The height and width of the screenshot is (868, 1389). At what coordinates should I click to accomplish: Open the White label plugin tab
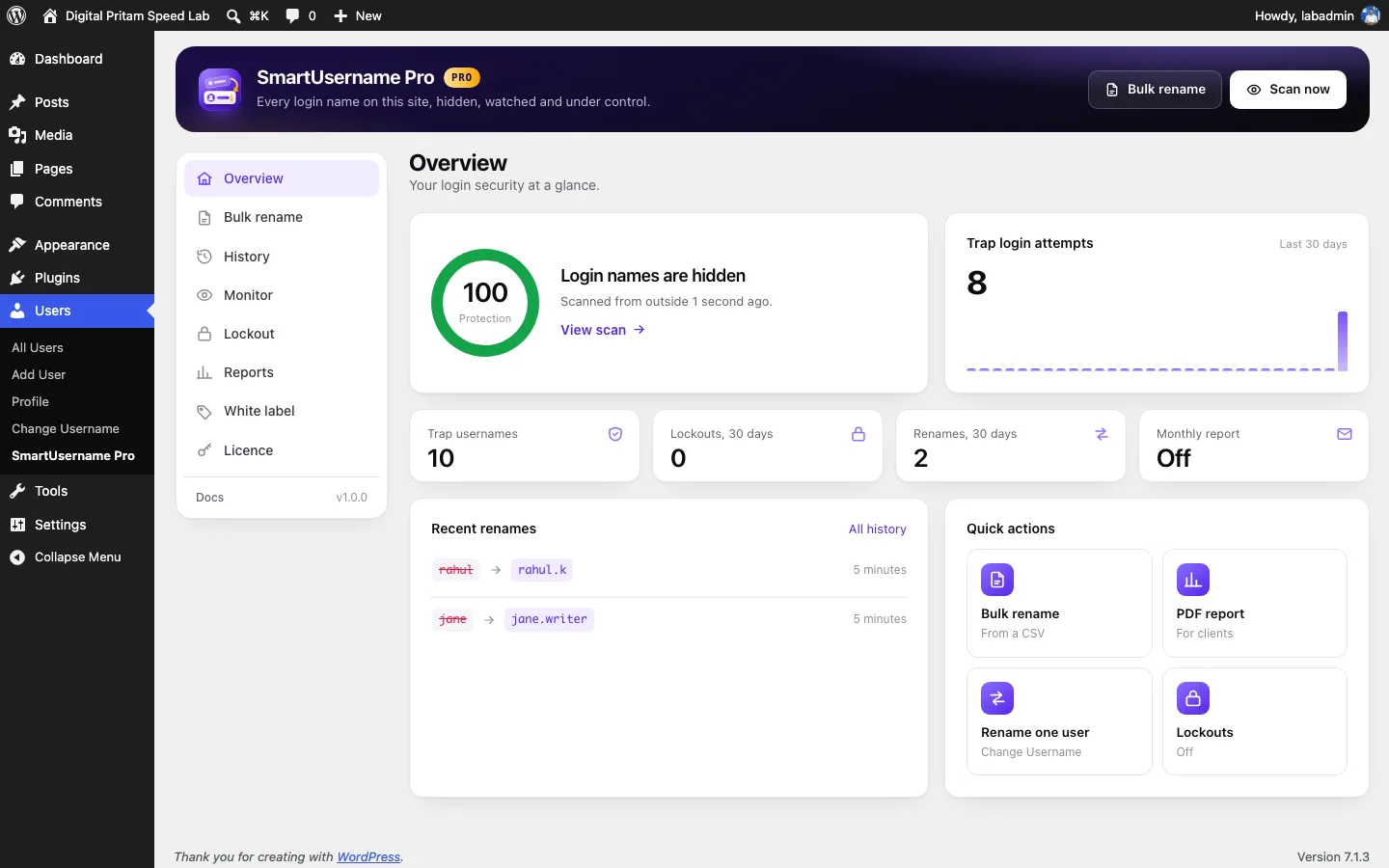pos(282,411)
